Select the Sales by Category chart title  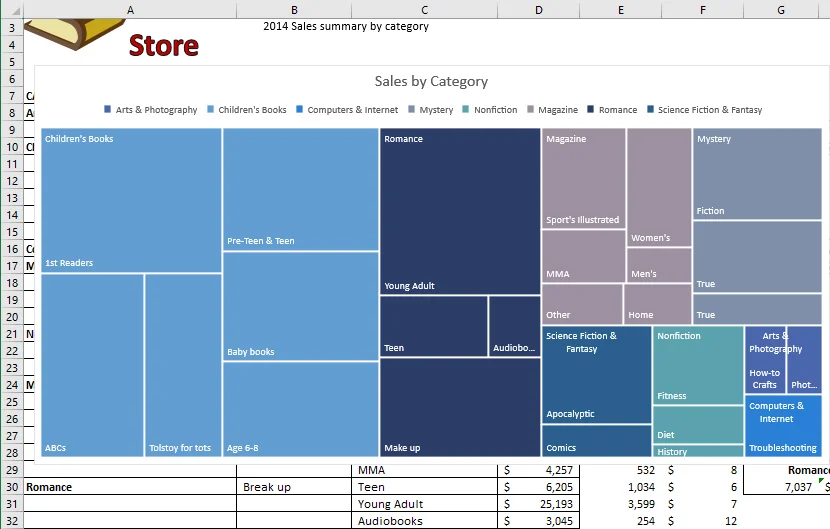click(x=431, y=81)
